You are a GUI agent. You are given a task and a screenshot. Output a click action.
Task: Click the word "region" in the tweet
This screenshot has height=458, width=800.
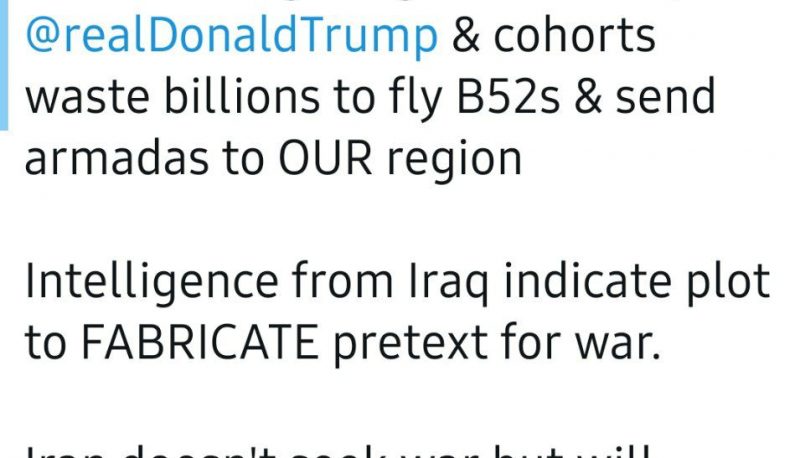point(455,160)
